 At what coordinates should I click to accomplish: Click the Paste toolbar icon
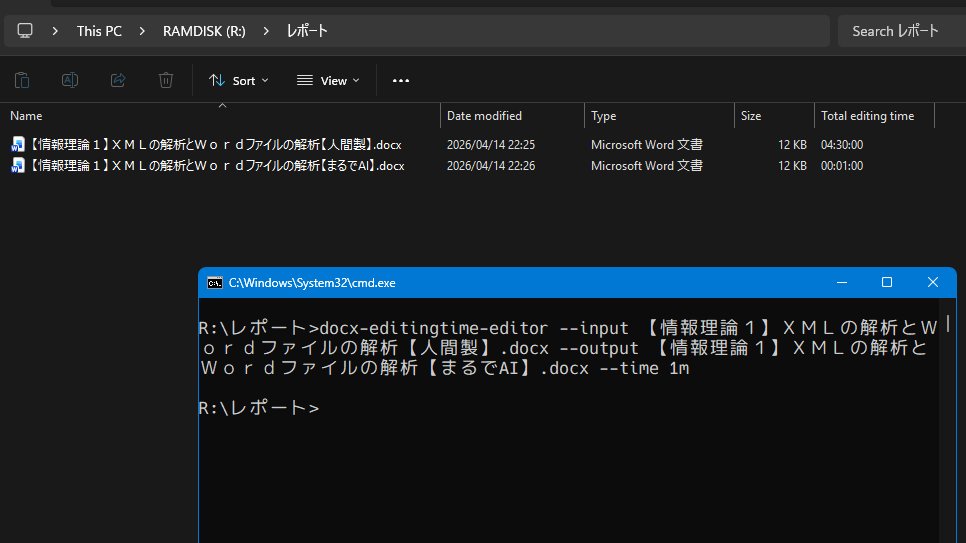click(x=22, y=80)
